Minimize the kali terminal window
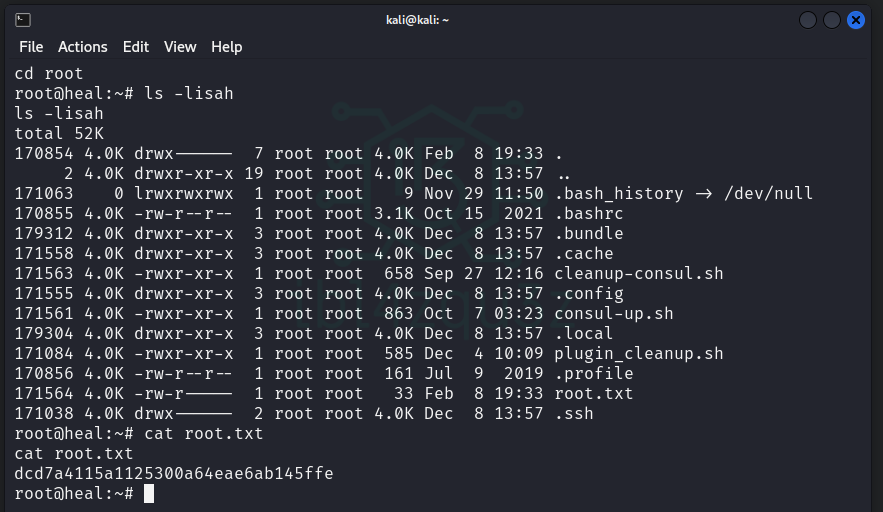Viewport: 883px width, 512px height. click(808, 20)
